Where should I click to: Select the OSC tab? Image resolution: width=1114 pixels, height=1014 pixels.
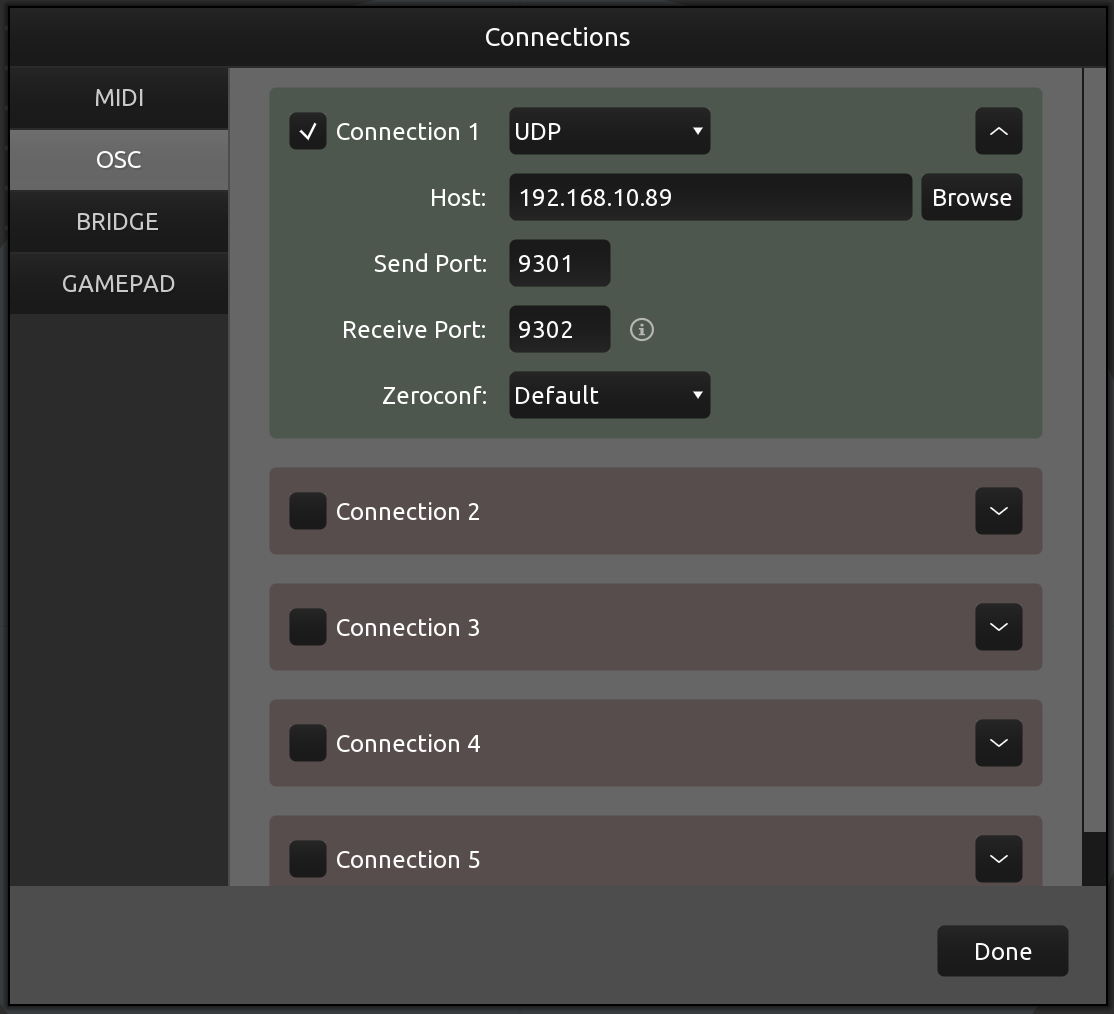click(118, 159)
